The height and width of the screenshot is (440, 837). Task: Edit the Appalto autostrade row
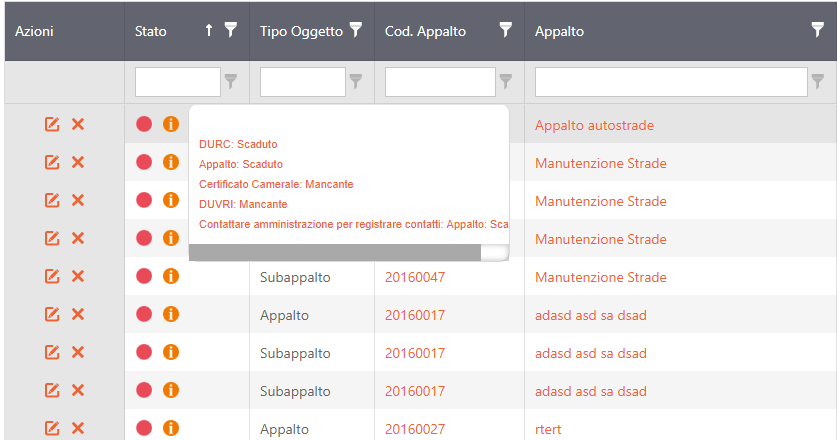click(52, 124)
